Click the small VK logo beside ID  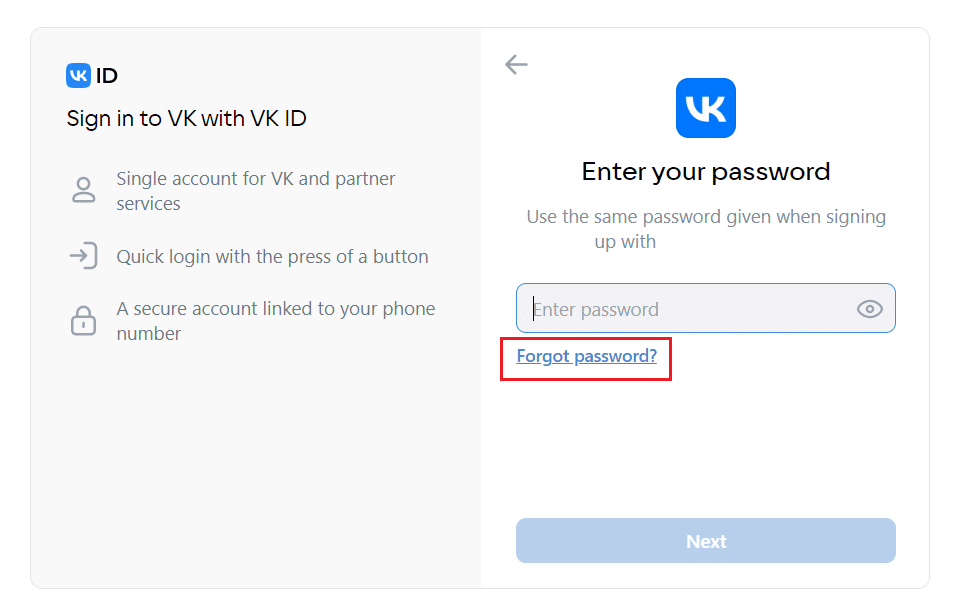point(78,76)
